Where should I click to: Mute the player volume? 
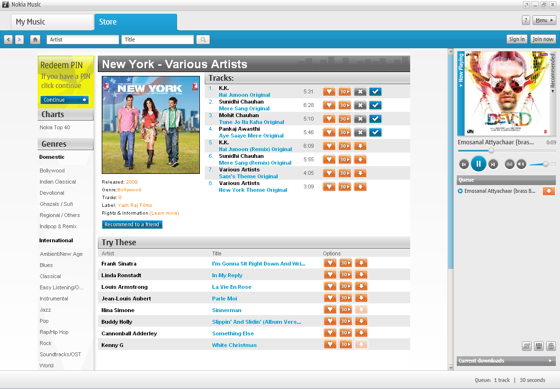click(x=521, y=164)
